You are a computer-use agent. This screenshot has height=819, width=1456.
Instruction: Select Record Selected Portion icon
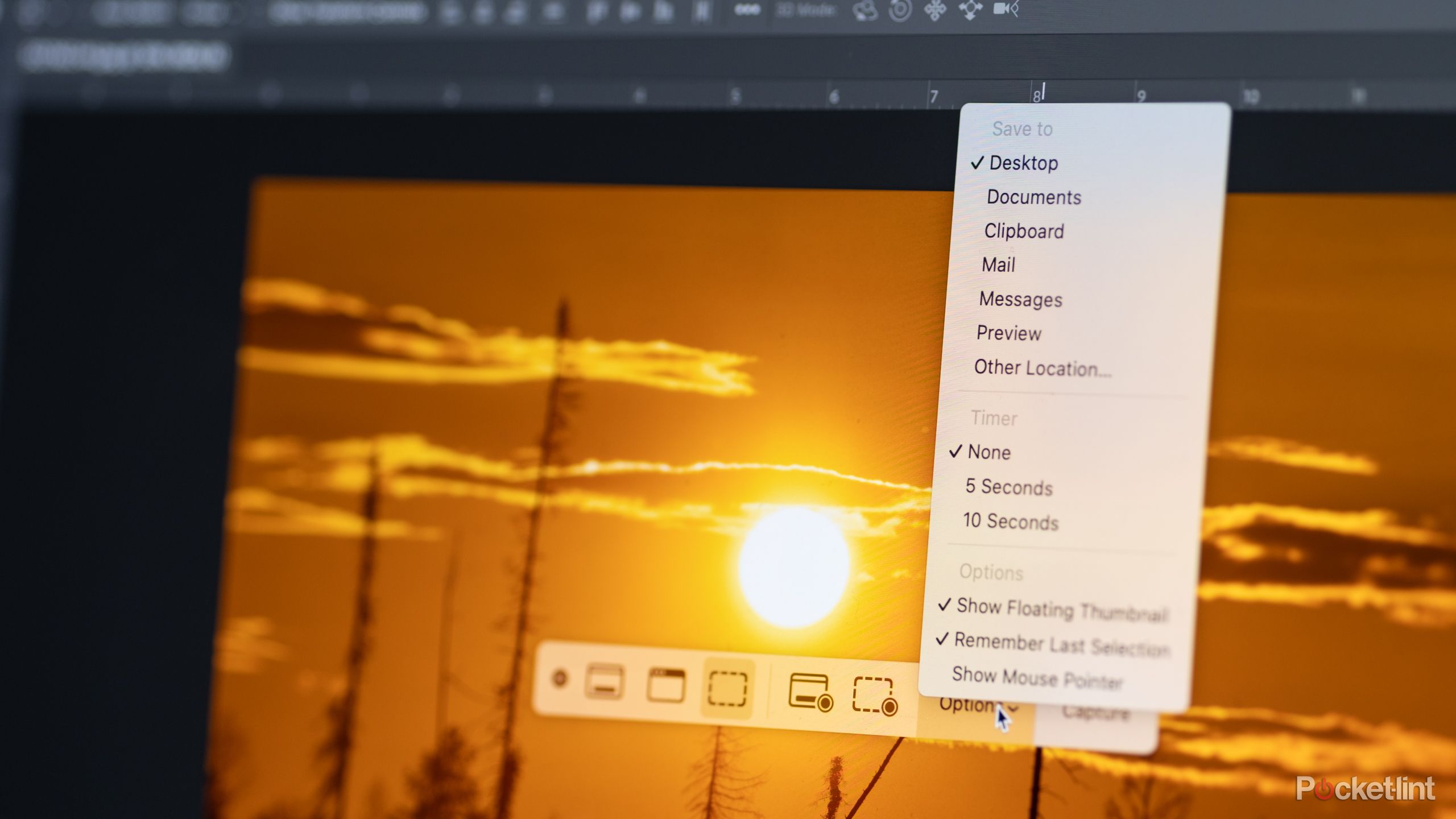(875, 696)
